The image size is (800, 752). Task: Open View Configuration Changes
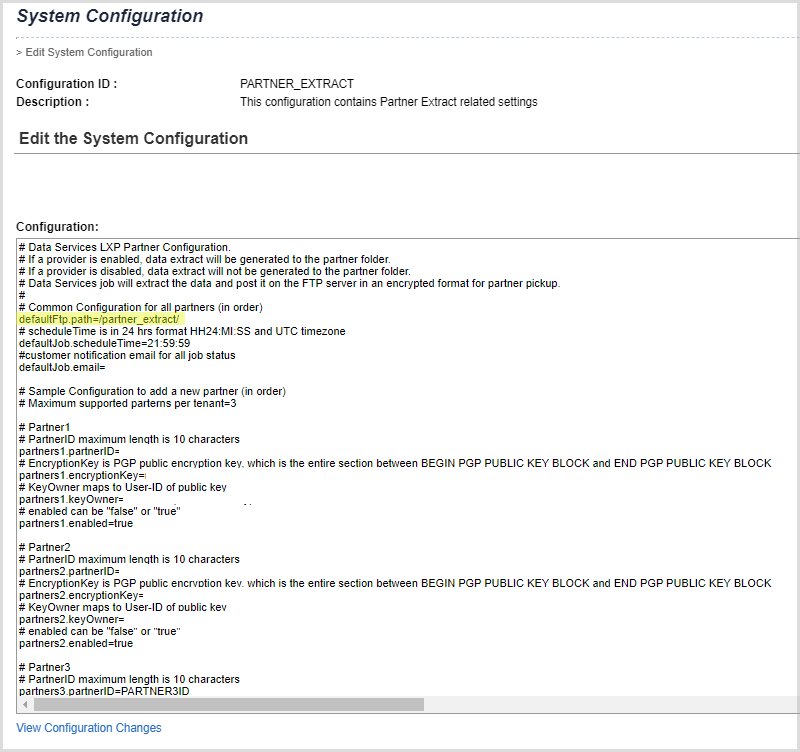coord(88,727)
